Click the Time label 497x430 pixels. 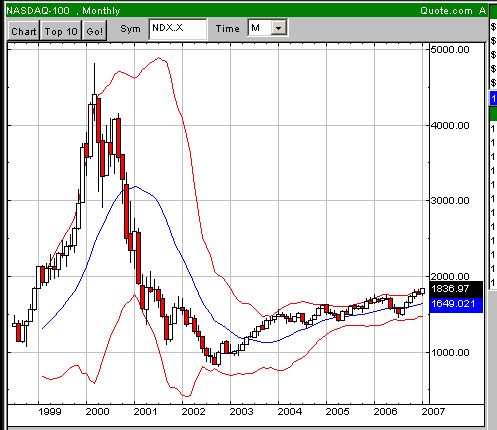coord(227,29)
